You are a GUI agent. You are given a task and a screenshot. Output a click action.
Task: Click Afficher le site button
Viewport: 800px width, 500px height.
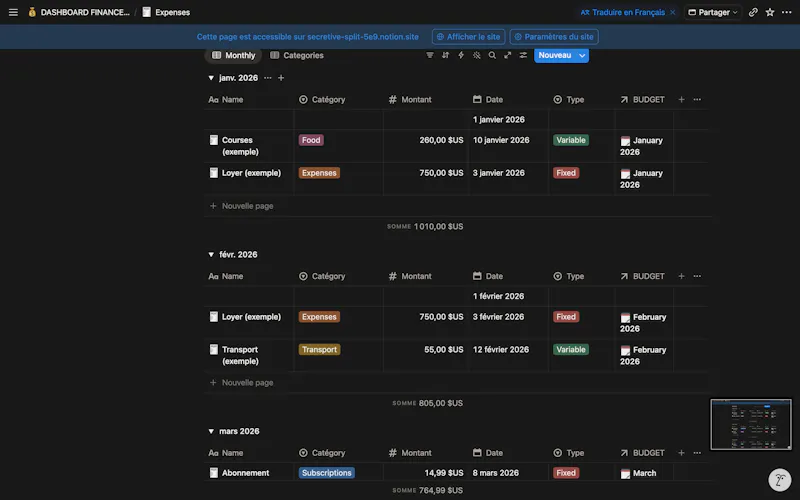tap(468, 37)
